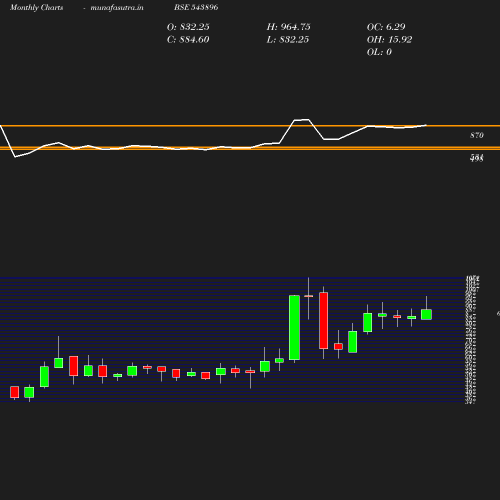Select the close price 'C: 884.60'
Viewport: 500px width, 500px height.
pyautogui.click(x=188, y=40)
